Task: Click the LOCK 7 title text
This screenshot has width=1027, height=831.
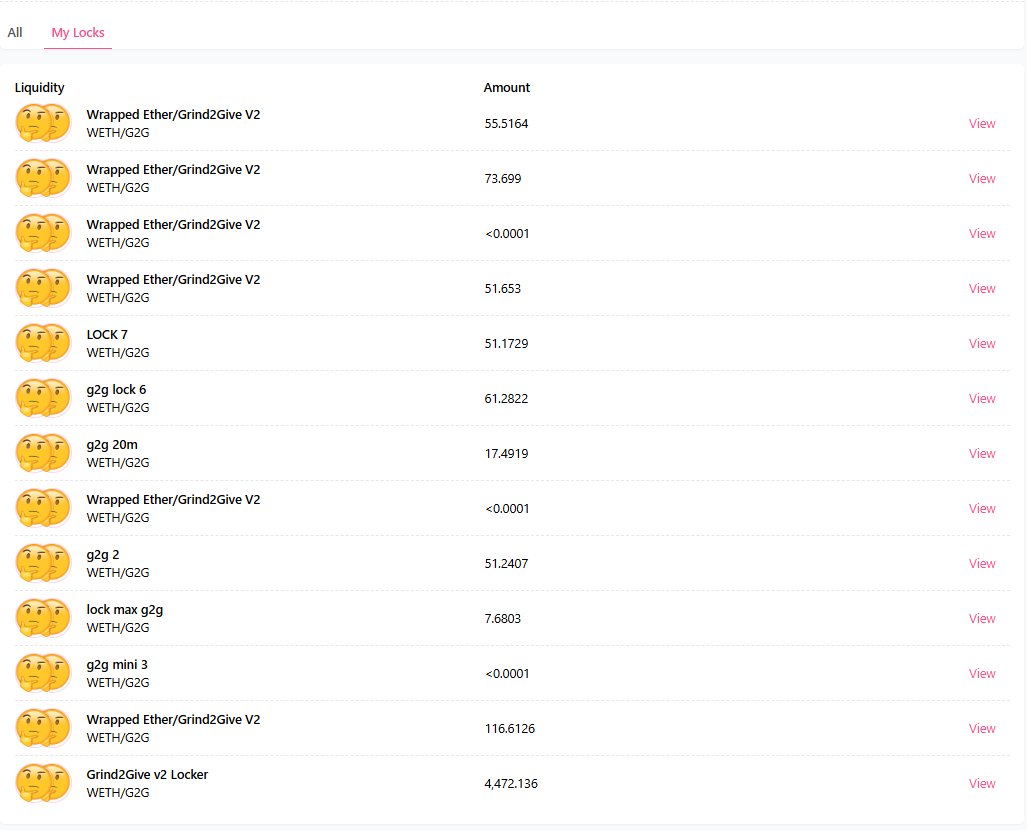Action: (x=107, y=334)
